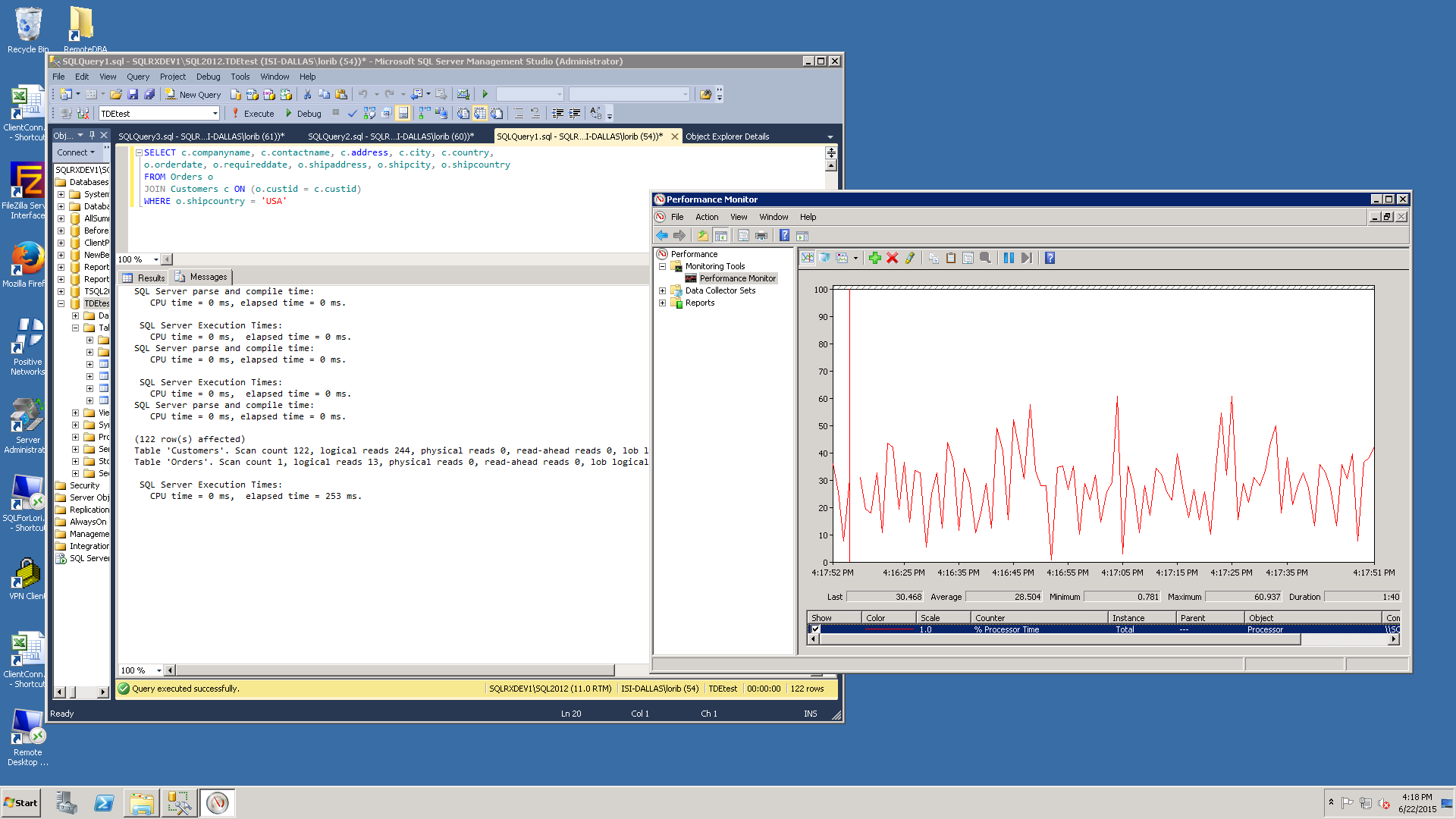Open Properties icon in Performance Monitor toolbar
This screenshot has width=1456, height=819.
pos(968,258)
